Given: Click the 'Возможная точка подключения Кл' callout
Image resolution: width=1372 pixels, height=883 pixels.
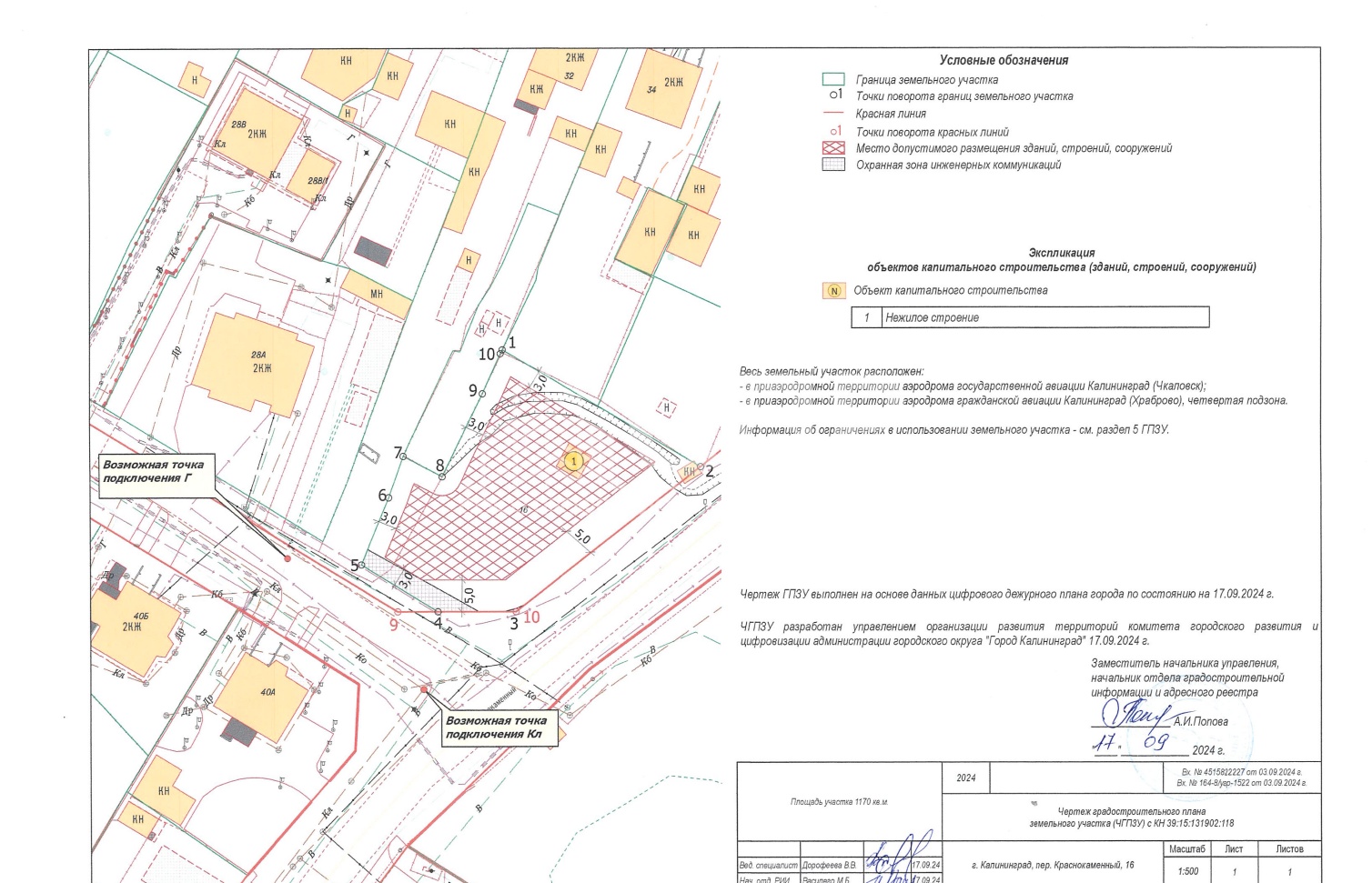Looking at the screenshot, I should [496, 727].
